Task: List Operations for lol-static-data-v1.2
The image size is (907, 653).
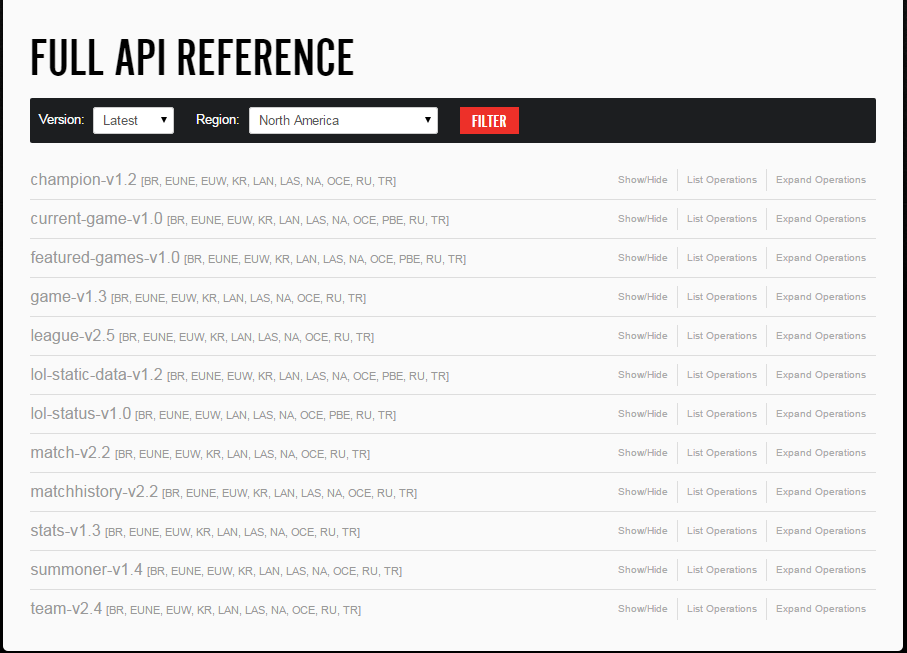Action: 722,375
